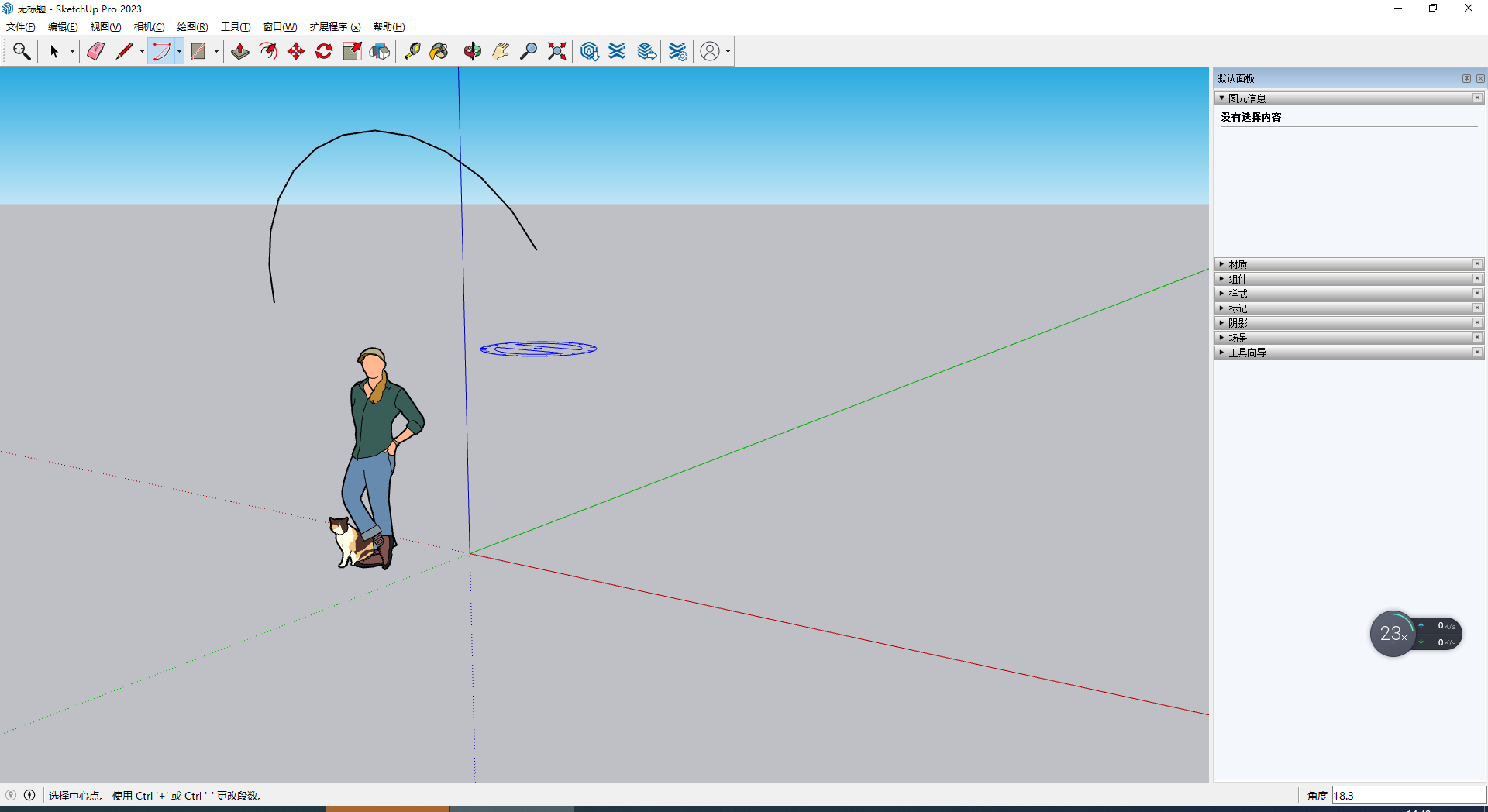This screenshot has width=1488, height=812.
Task: Pick the Tape Measure tool
Action: (412, 51)
